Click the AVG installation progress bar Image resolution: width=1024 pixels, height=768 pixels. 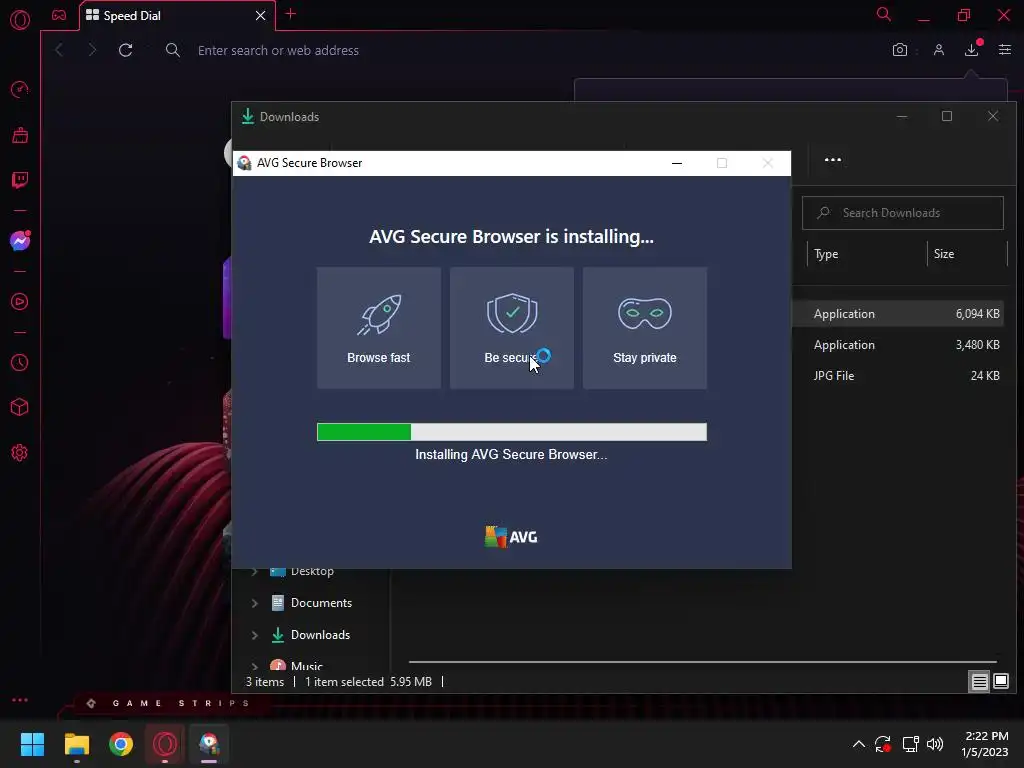(511, 432)
